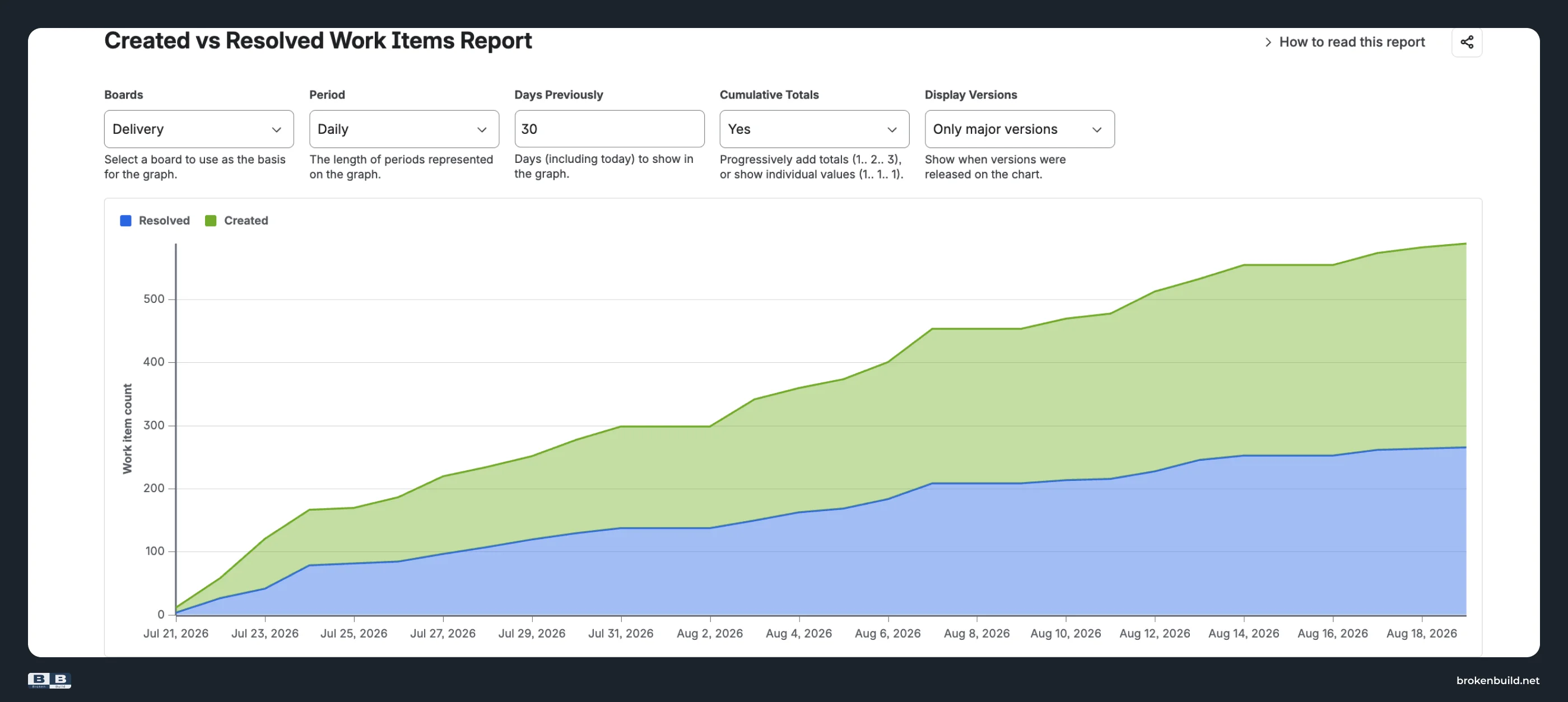Open Display Versions dropdown
This screenshot has height=702, width=1568.
[x=1019, y=129]
